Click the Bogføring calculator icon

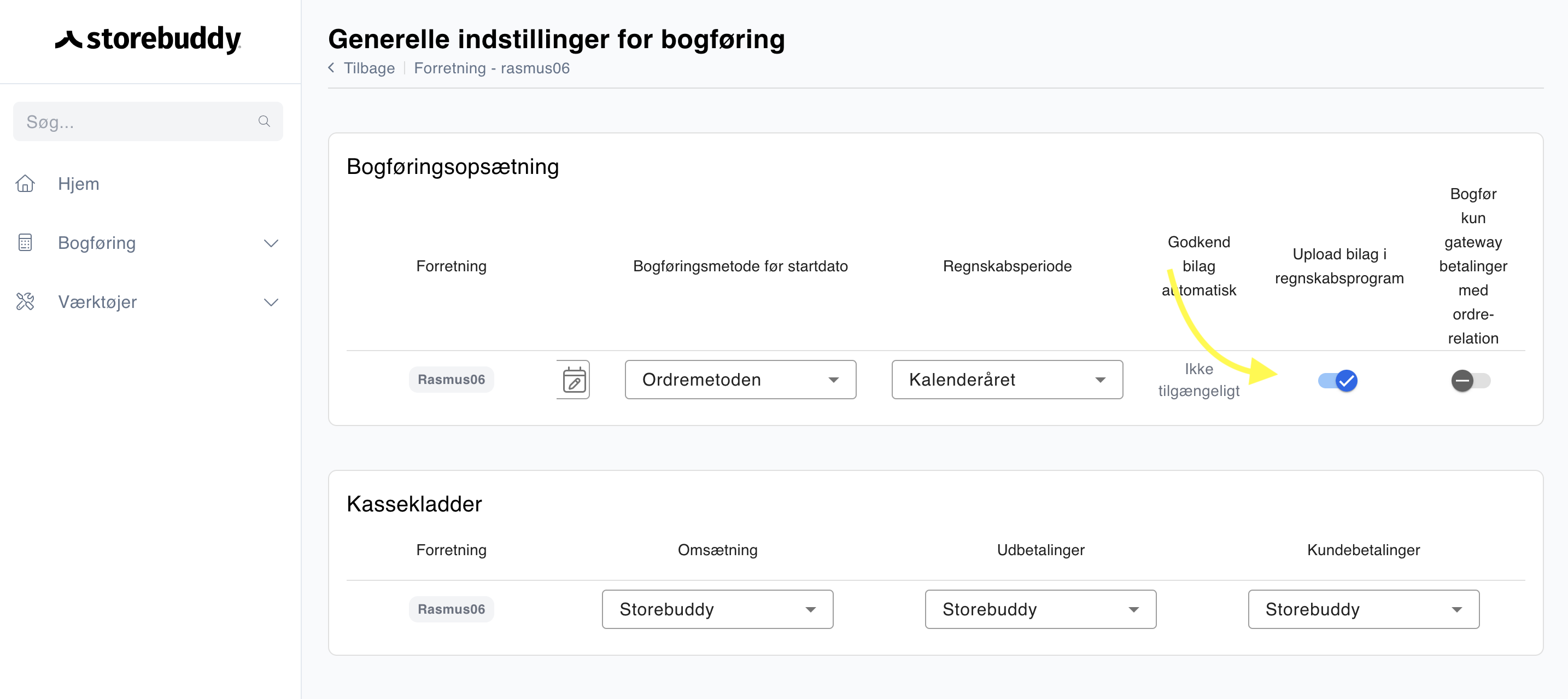point(25,242)
